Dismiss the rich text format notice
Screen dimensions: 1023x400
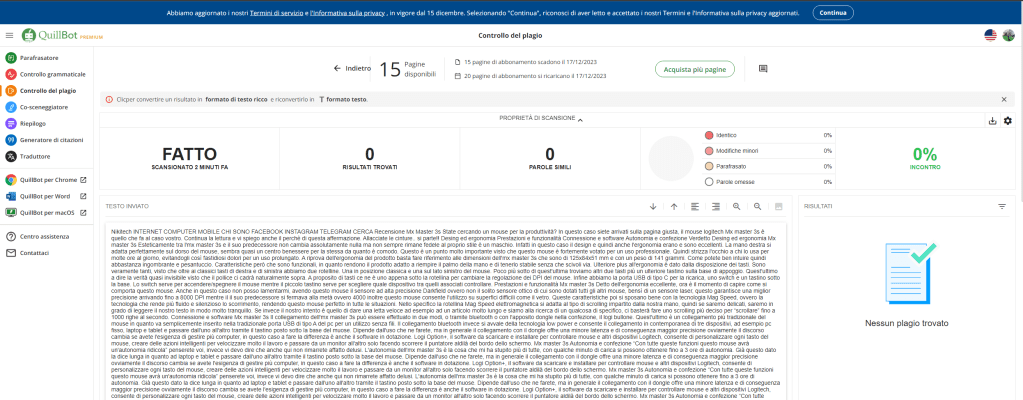tap(1004, 100)
